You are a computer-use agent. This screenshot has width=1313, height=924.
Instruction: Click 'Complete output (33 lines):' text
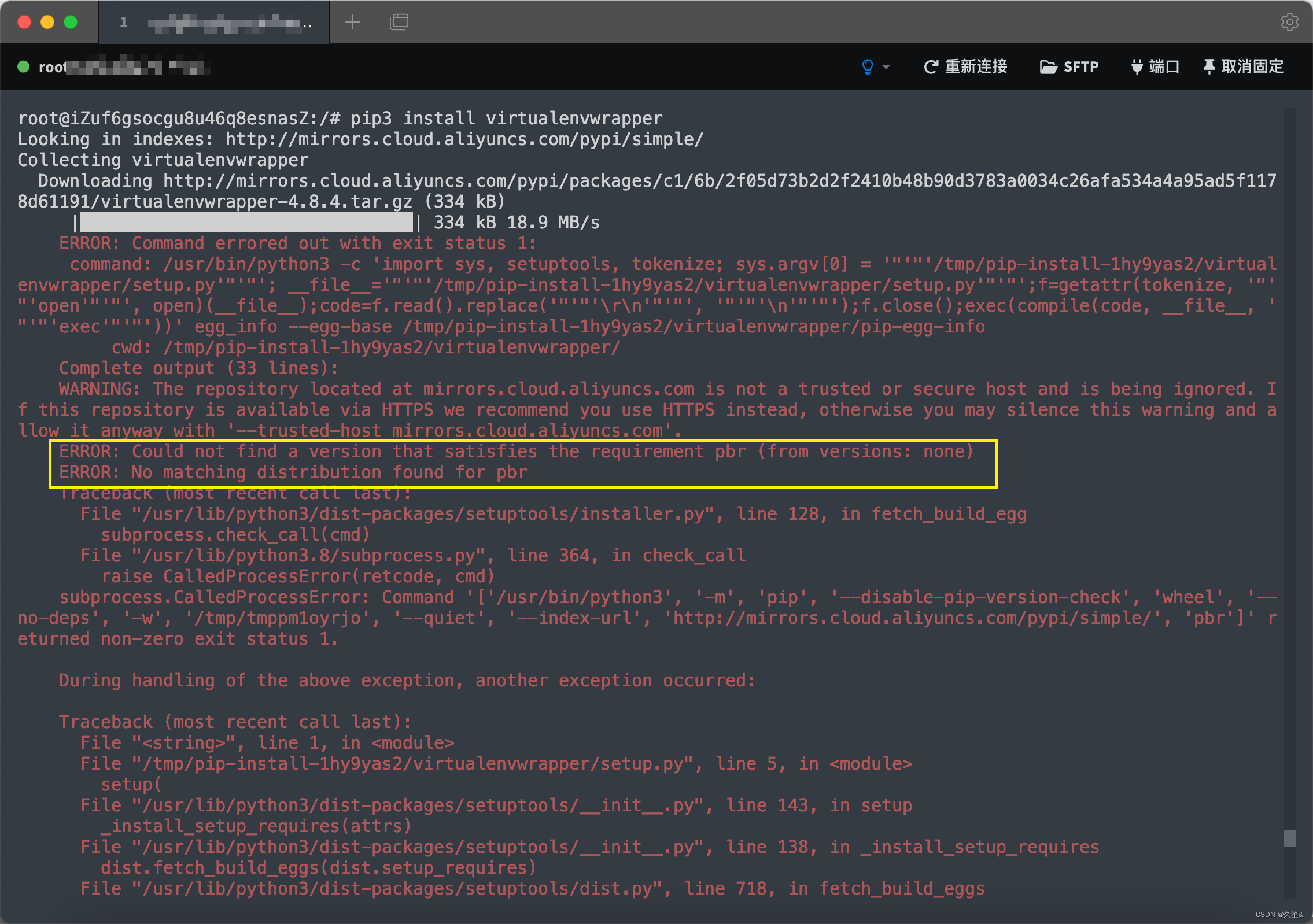[199, 368]
